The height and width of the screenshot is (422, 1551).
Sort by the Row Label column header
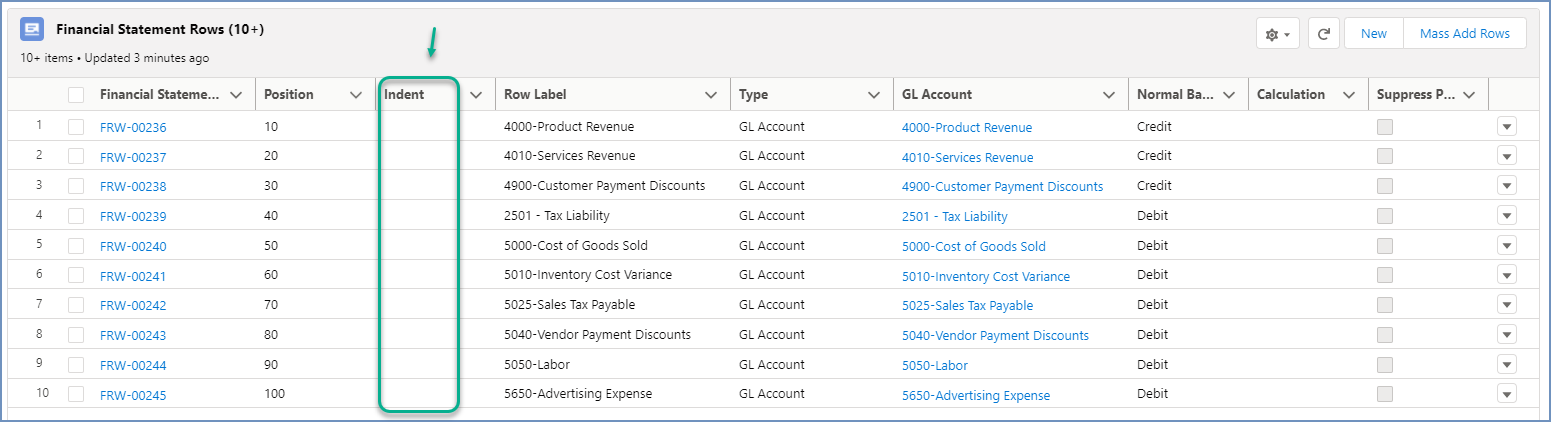[x=535, y=95]
